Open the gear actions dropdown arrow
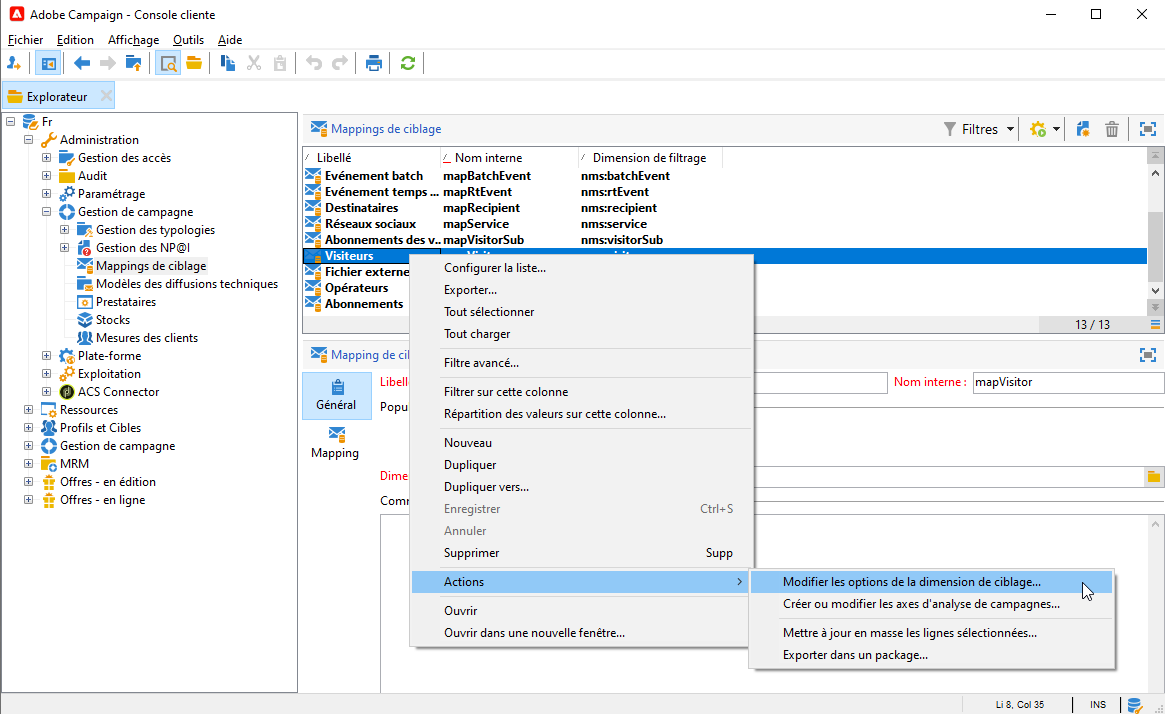Viewport: 1165px width, 714px height. [x=1056, y=129]
